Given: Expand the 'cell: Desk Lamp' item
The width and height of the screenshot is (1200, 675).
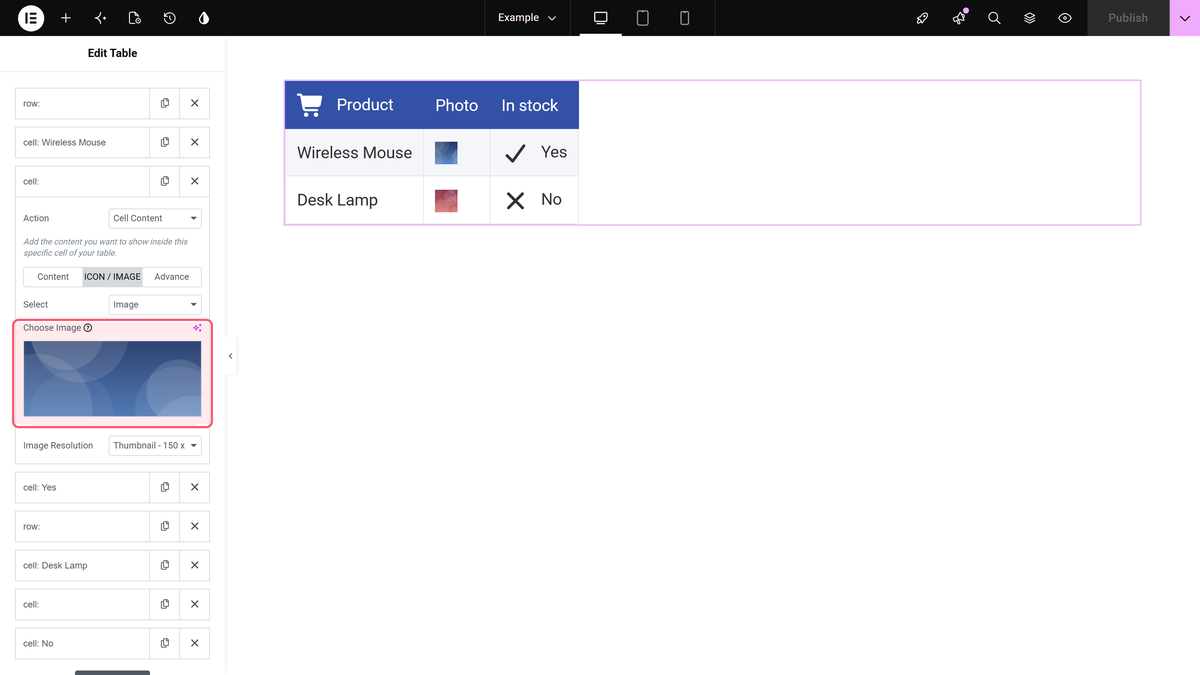Looking at the screenshot, I should [x=82, y=565].
